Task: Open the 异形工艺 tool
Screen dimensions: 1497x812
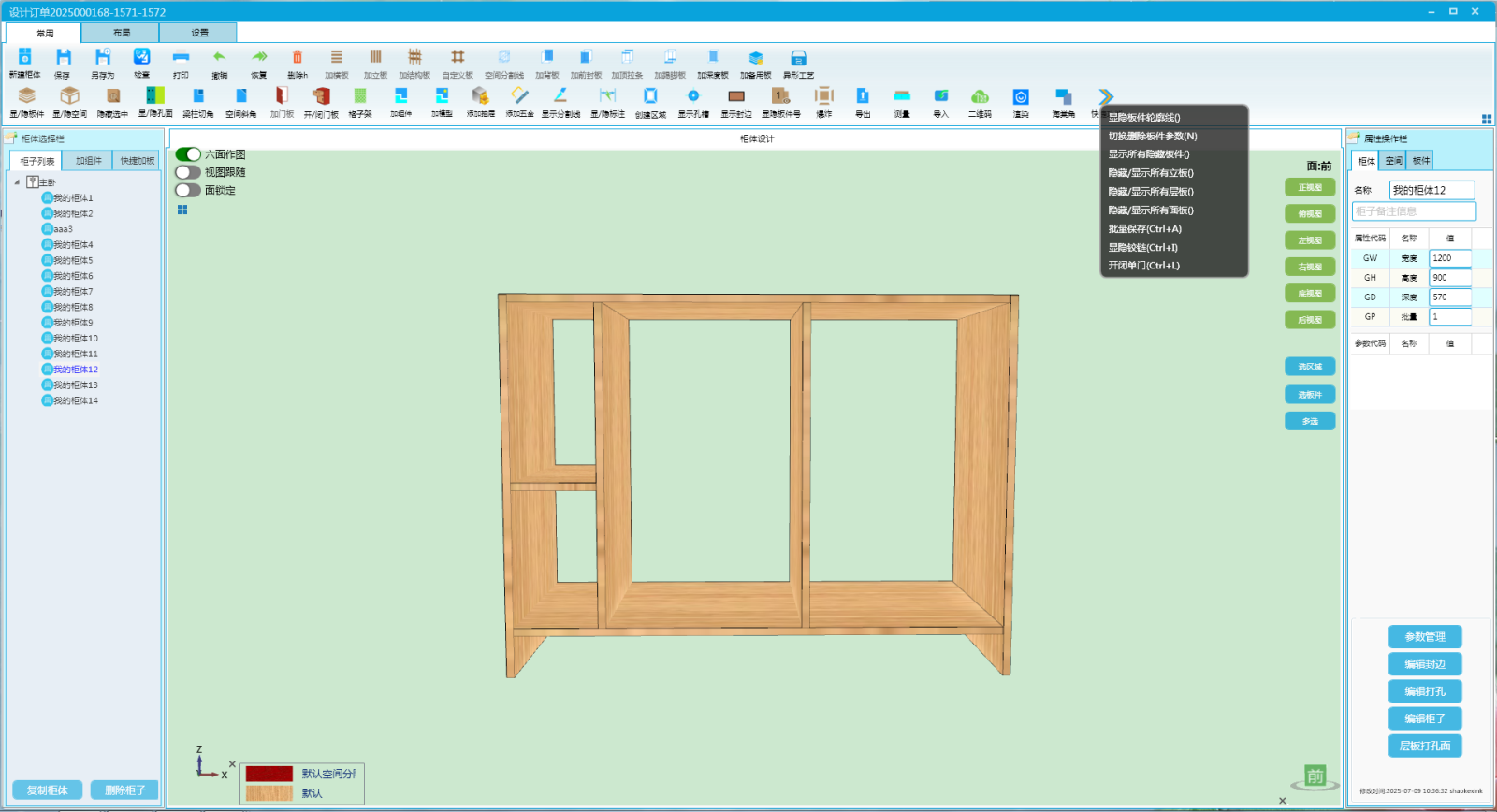Action: [798, 58]
